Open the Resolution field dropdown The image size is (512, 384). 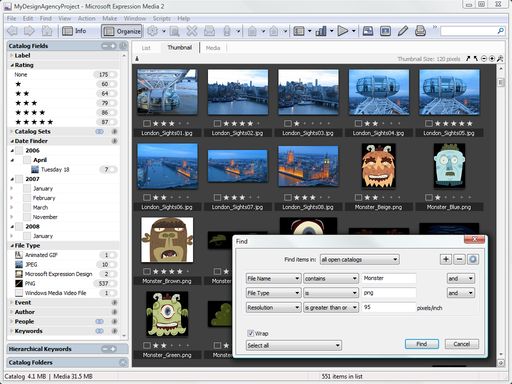tap(273, 308)
